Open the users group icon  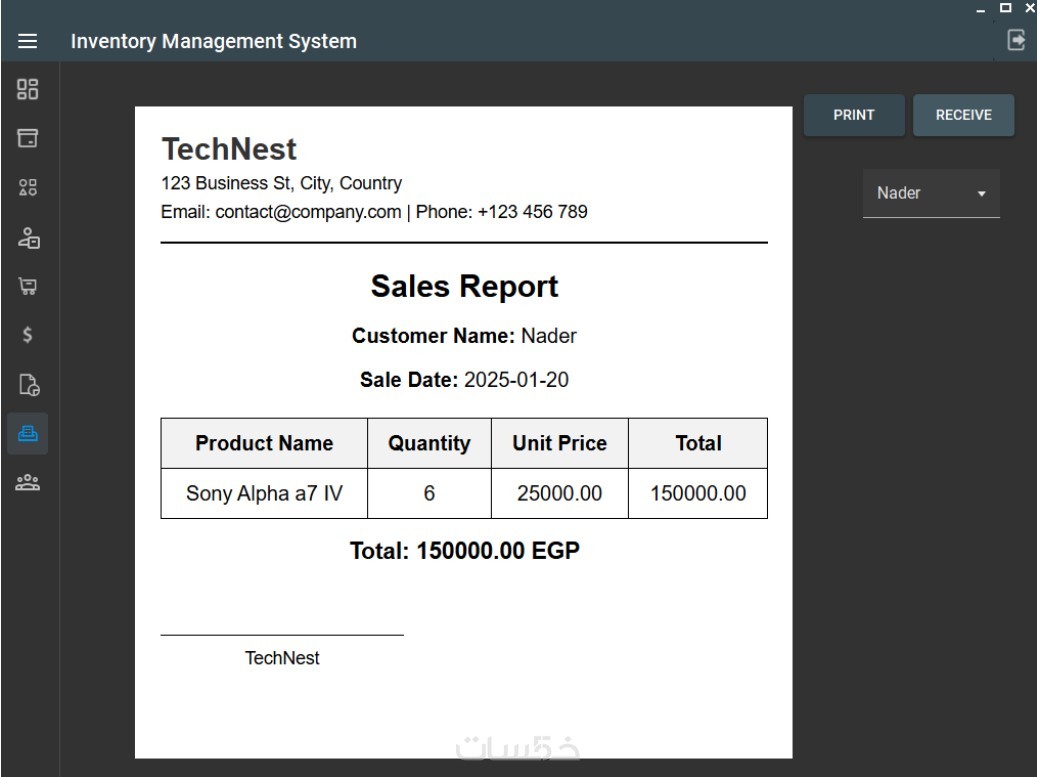[x=28, y=482]
